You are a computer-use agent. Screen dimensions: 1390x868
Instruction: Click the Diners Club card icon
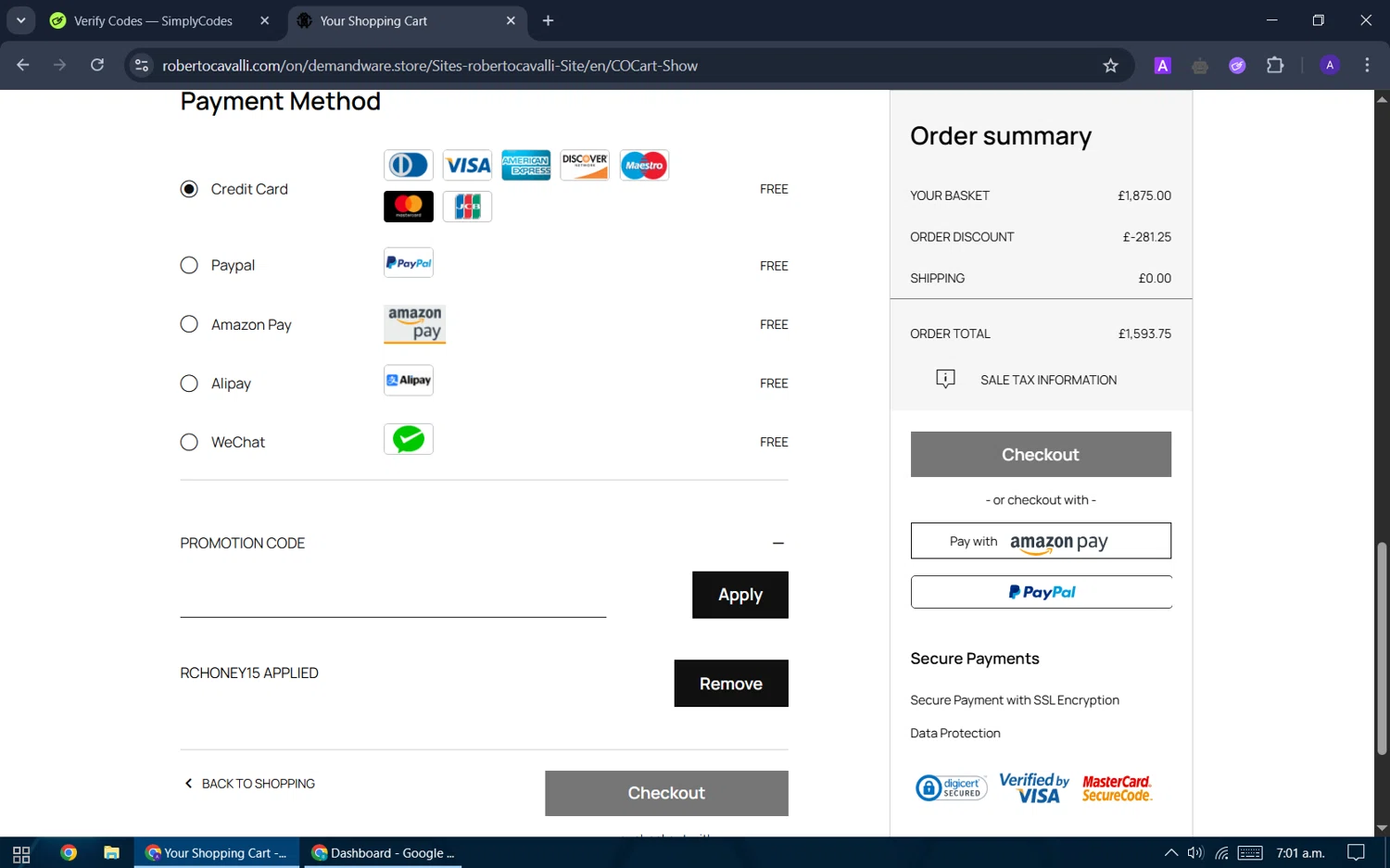pyautogui.click(x=409, y=165)
